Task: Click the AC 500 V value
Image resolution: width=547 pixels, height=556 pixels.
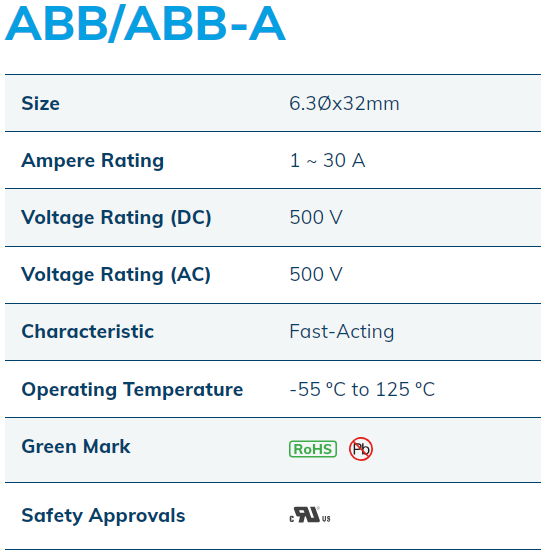Action: (316, 274)
